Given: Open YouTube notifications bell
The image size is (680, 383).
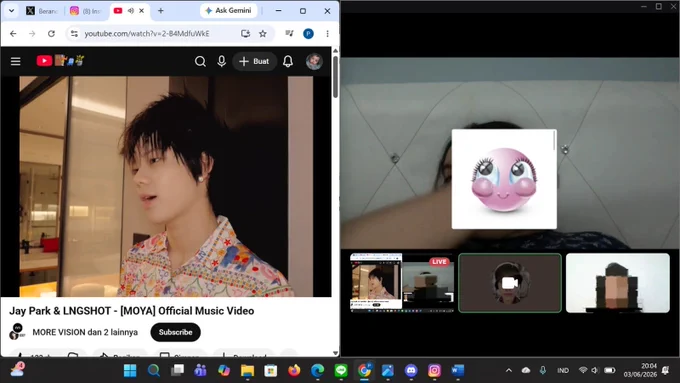Looking at the screenshot, I should click(288, 61).
